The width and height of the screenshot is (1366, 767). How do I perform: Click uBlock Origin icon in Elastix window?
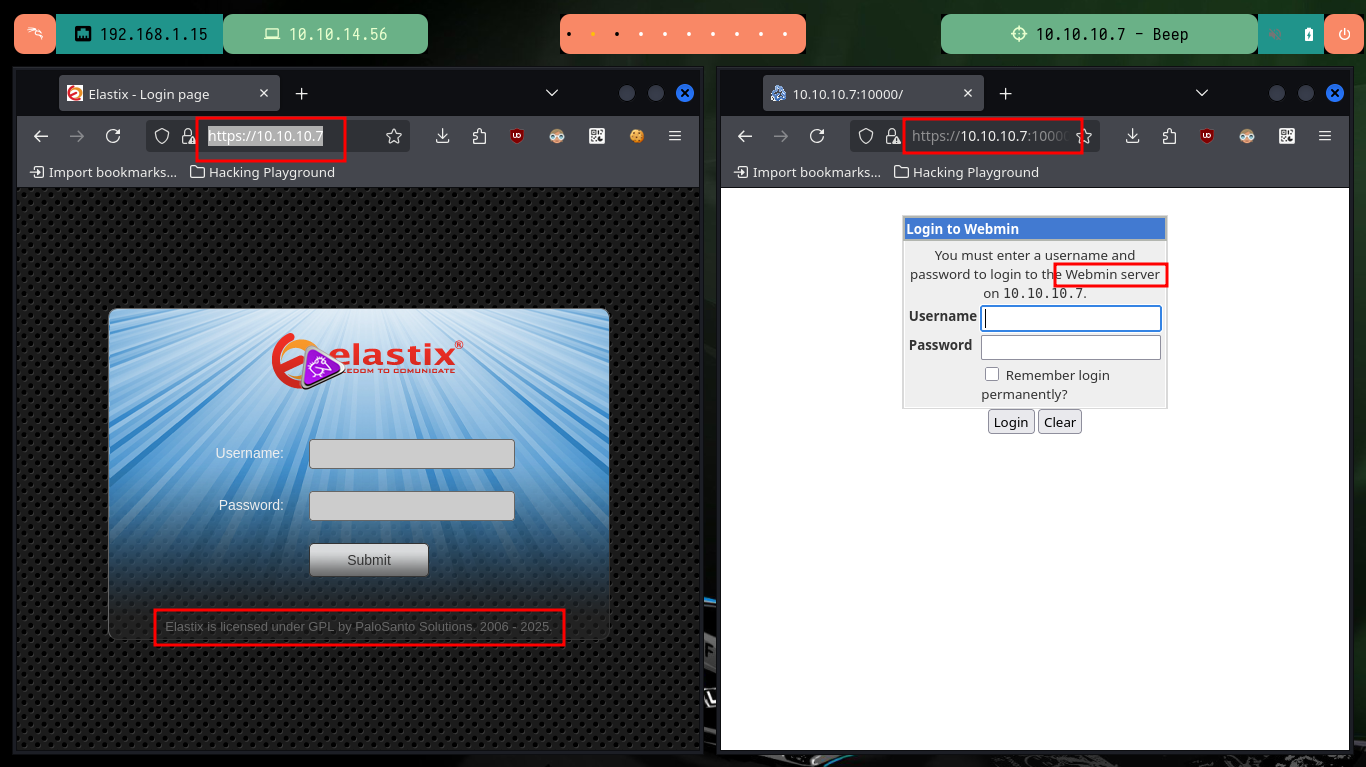[x=517, y=136]
